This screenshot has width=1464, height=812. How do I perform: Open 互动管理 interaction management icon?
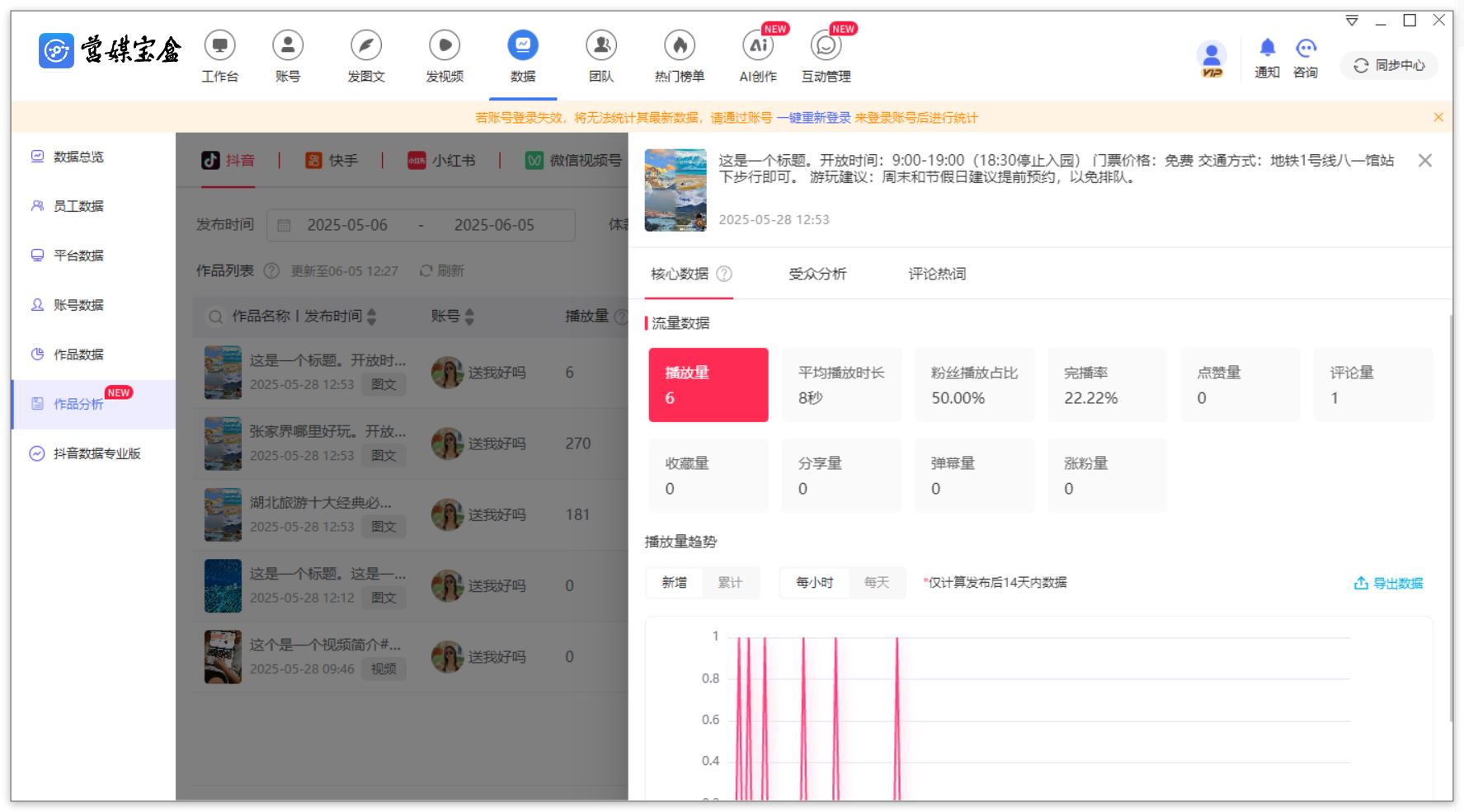pyautogui.click(x=826, y=46)
